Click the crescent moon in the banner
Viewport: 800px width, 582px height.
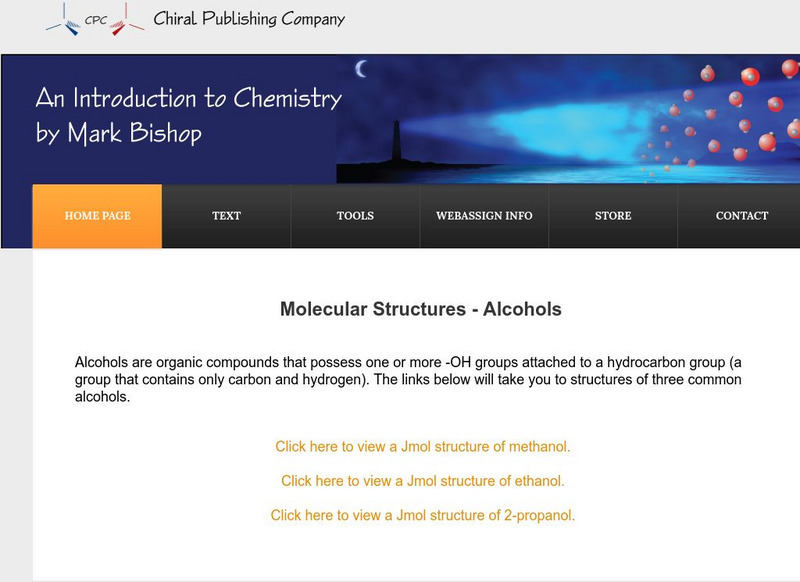[x=362, y=68]
